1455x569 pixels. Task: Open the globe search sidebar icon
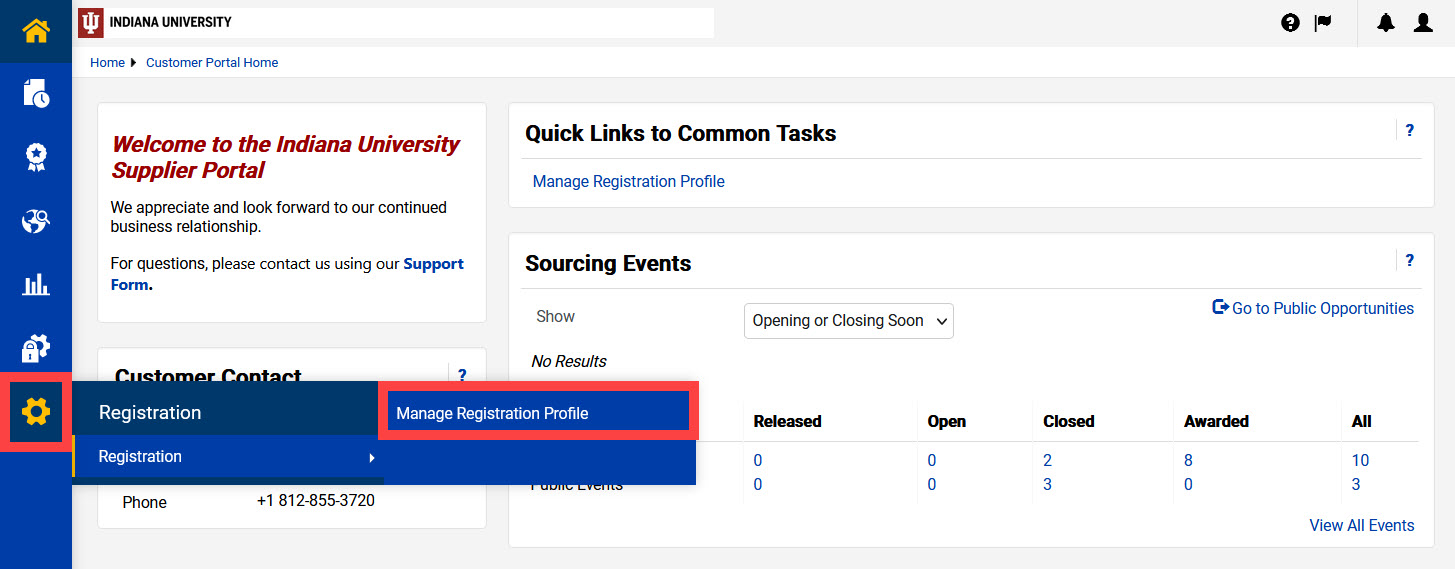click(36, 221)
